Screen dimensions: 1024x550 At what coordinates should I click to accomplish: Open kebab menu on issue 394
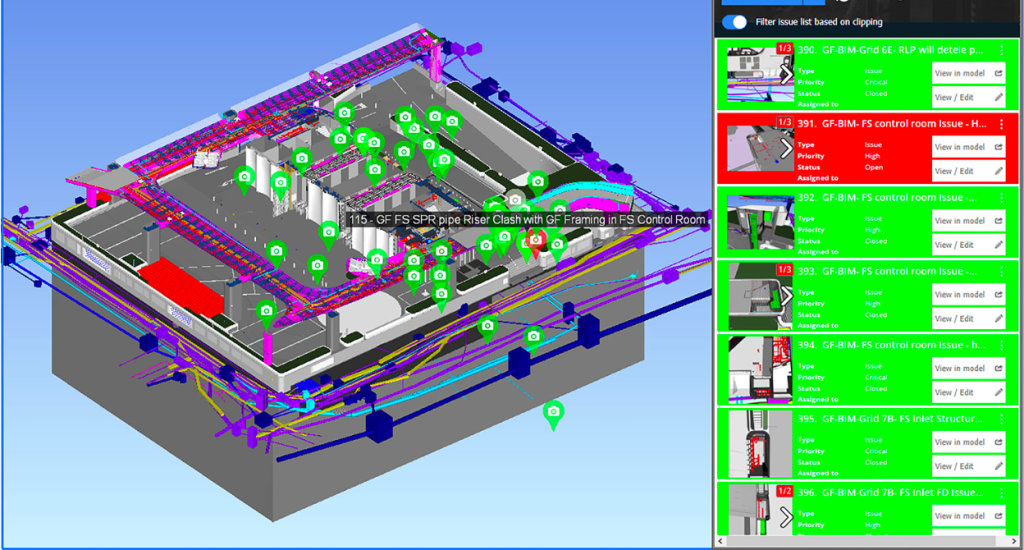(1001, 345)
